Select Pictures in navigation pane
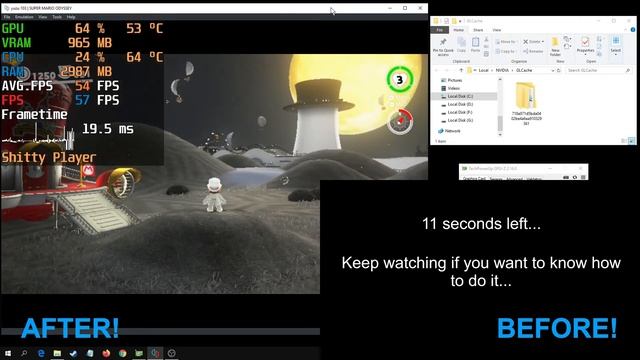Screen dimensions: 640x360 coord(454,80)
